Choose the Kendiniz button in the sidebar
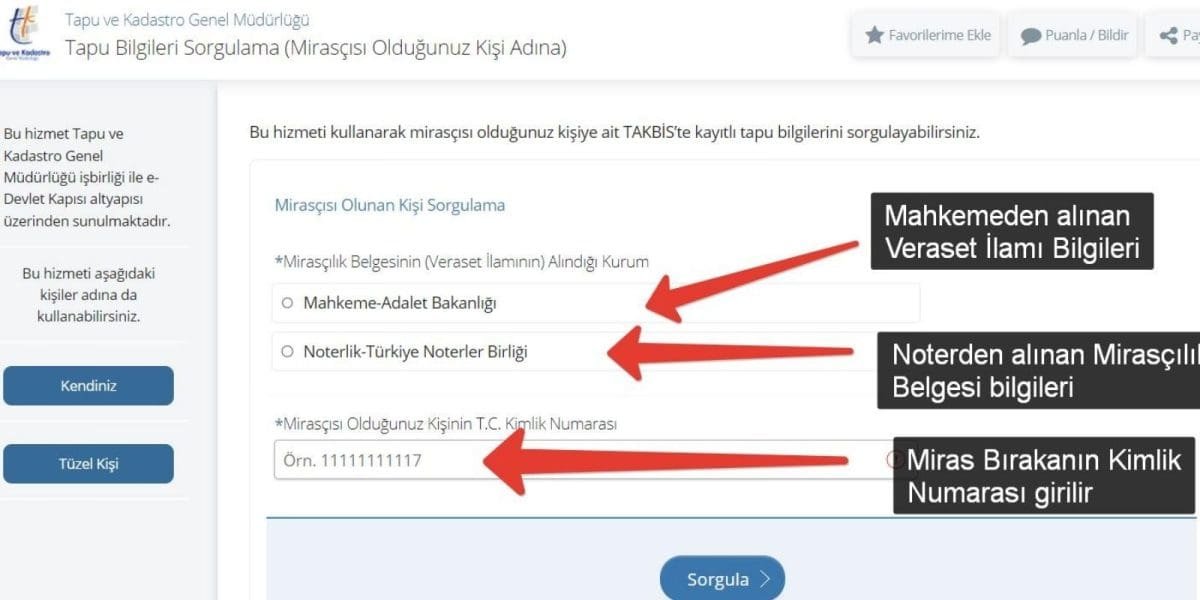The width and height of the screenshot is (1200, 600). pyautogui.click(x=88, y=385)
